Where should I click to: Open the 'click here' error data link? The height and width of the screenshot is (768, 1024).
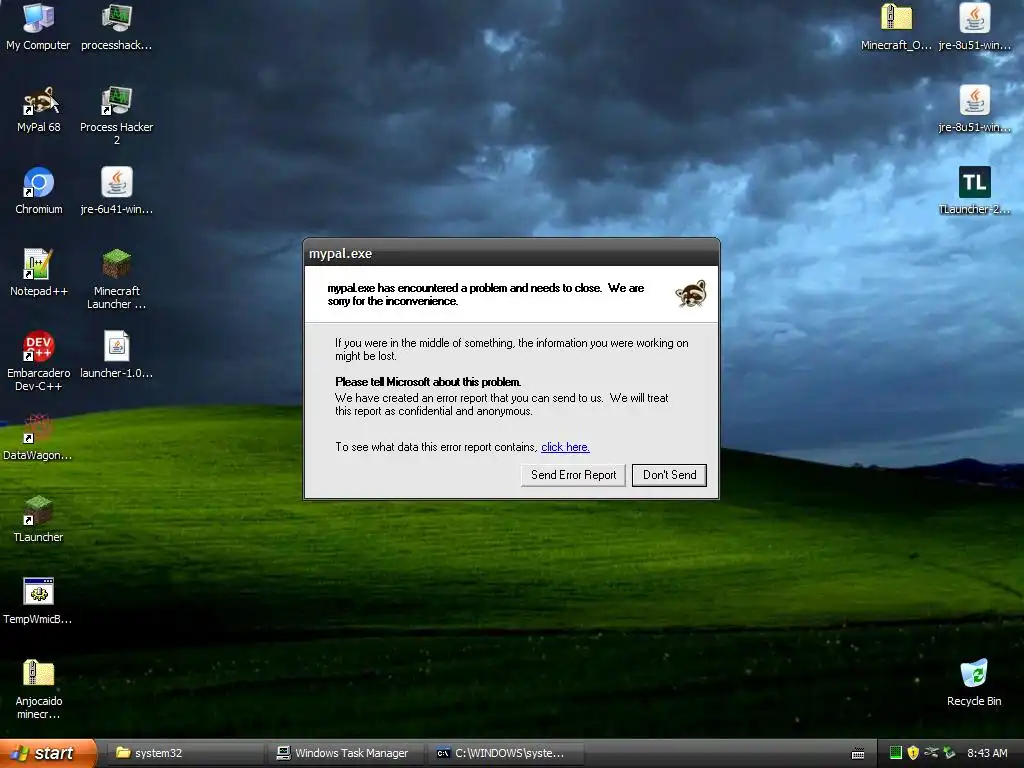tap(565, 447)
